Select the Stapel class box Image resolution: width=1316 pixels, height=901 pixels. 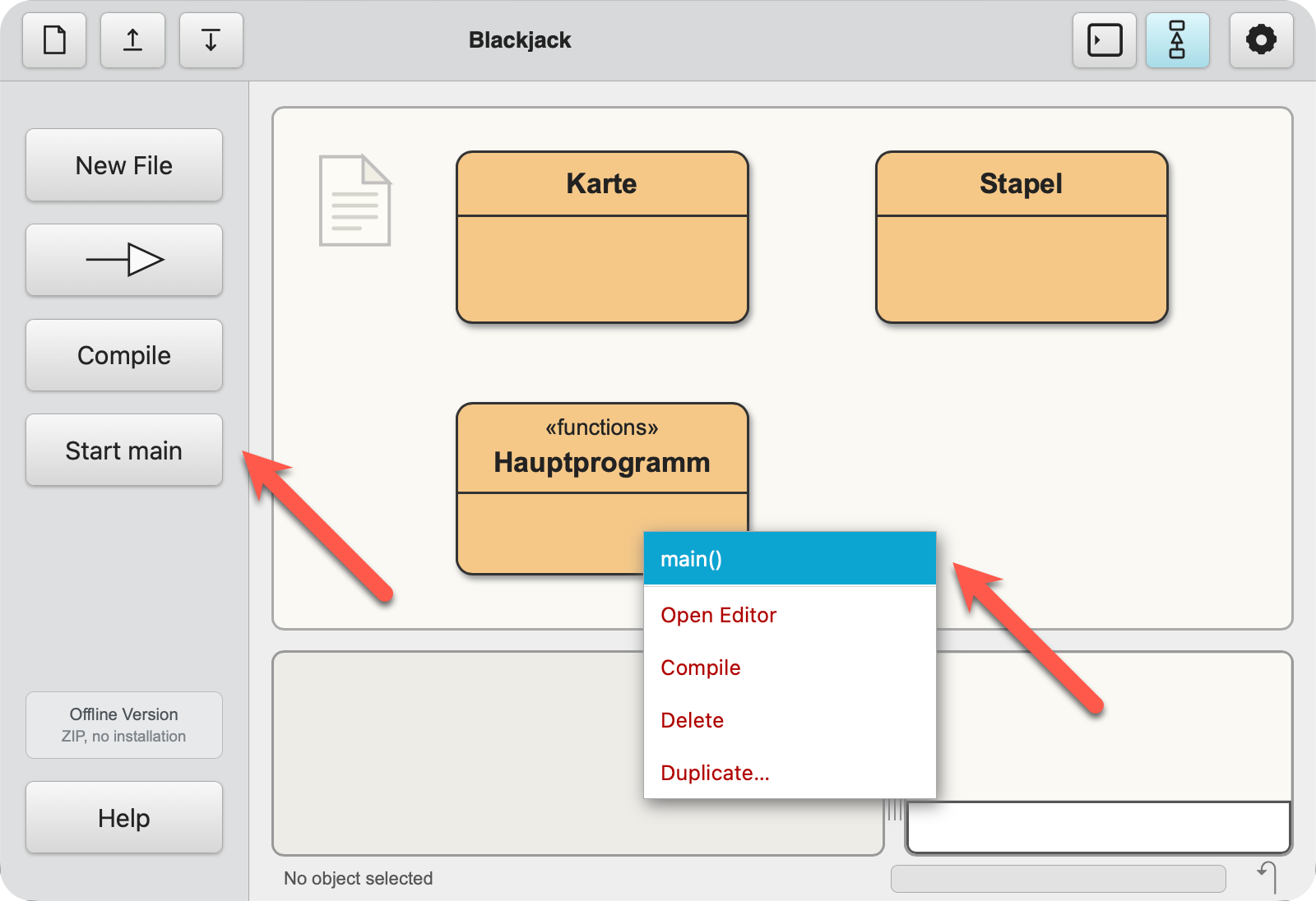click(x=1022, y=237)
